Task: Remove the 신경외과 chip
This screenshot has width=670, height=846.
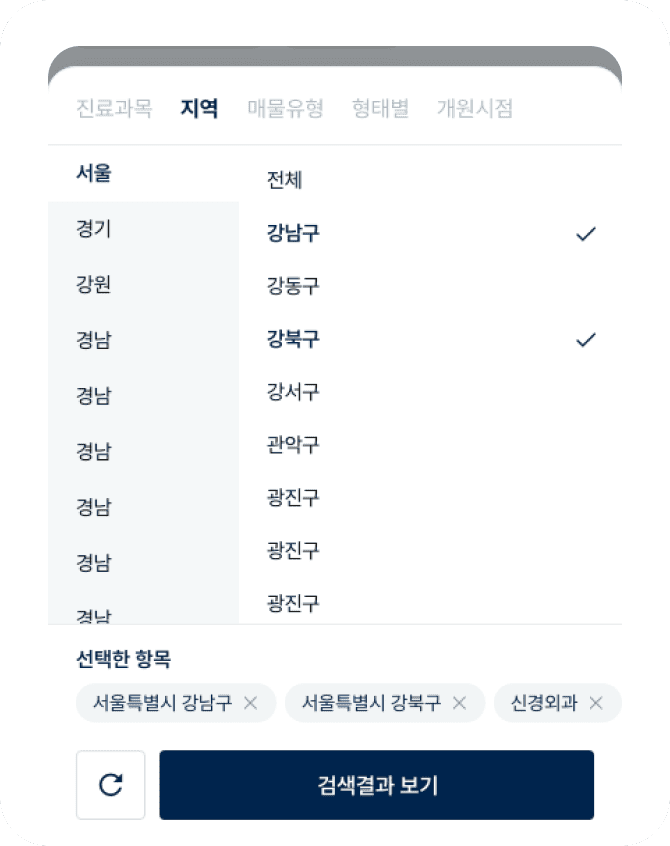Action: point(596,703)
